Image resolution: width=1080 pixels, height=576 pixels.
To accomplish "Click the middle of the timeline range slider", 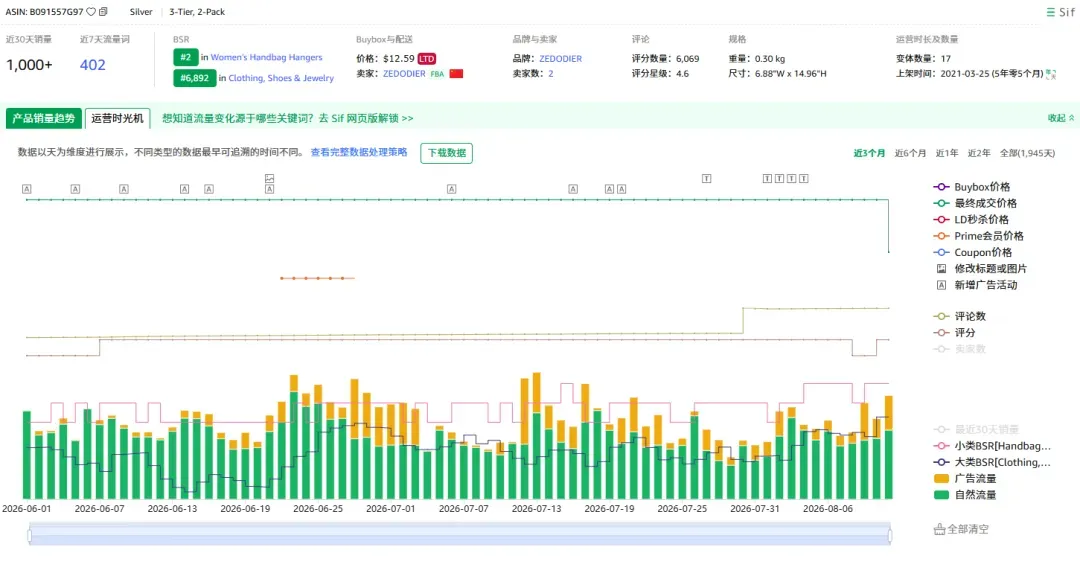I will click(x=459, y=535).
